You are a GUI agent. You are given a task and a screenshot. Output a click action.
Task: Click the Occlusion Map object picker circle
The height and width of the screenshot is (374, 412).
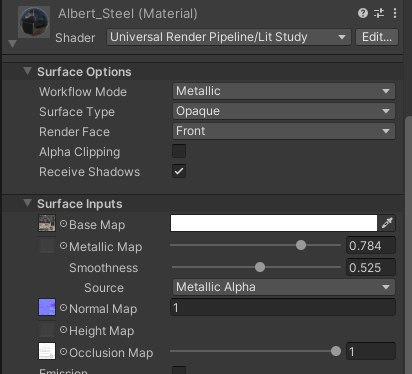click(63, 352)
